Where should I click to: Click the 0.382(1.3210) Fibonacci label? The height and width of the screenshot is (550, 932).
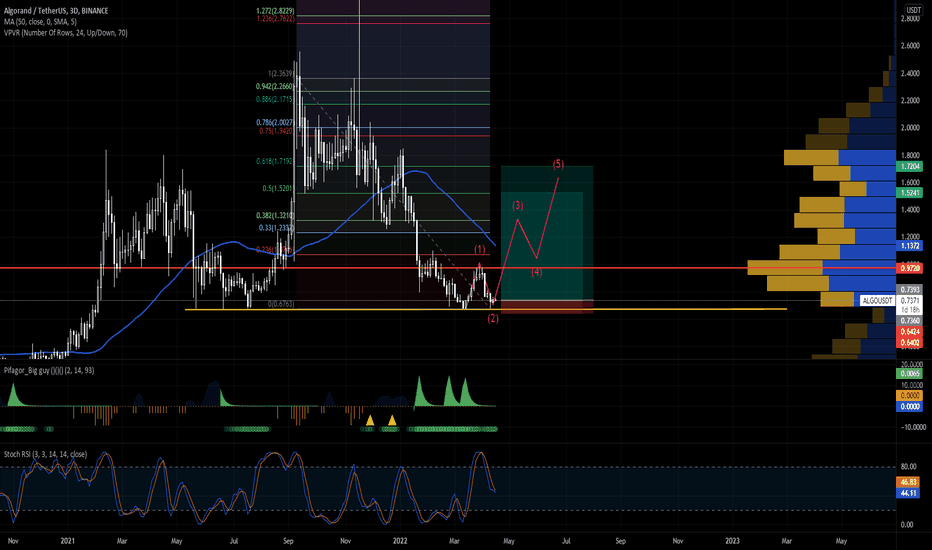(x=275, y=215)
